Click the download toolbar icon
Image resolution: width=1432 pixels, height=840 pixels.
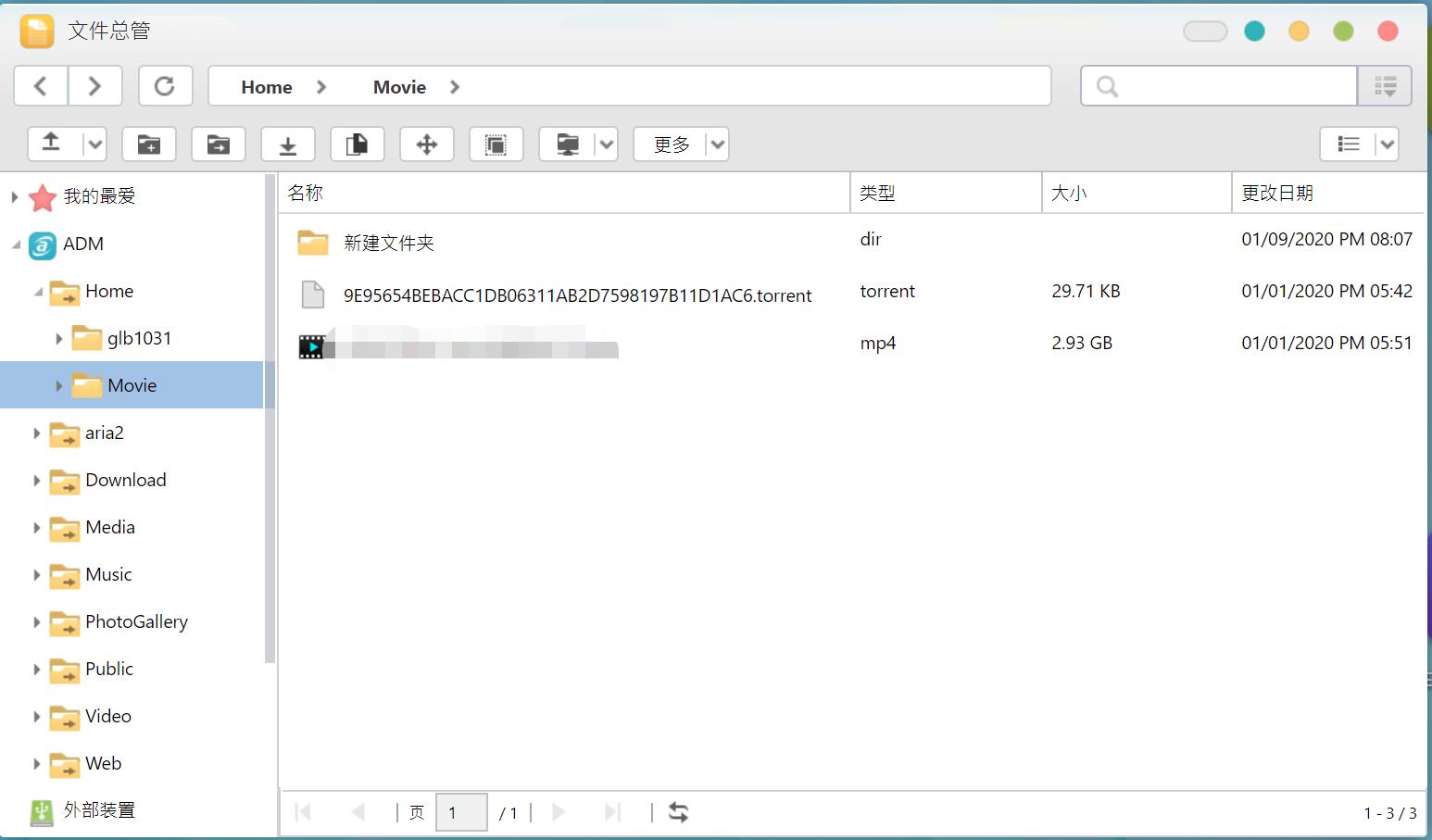(x=288, y=144)
